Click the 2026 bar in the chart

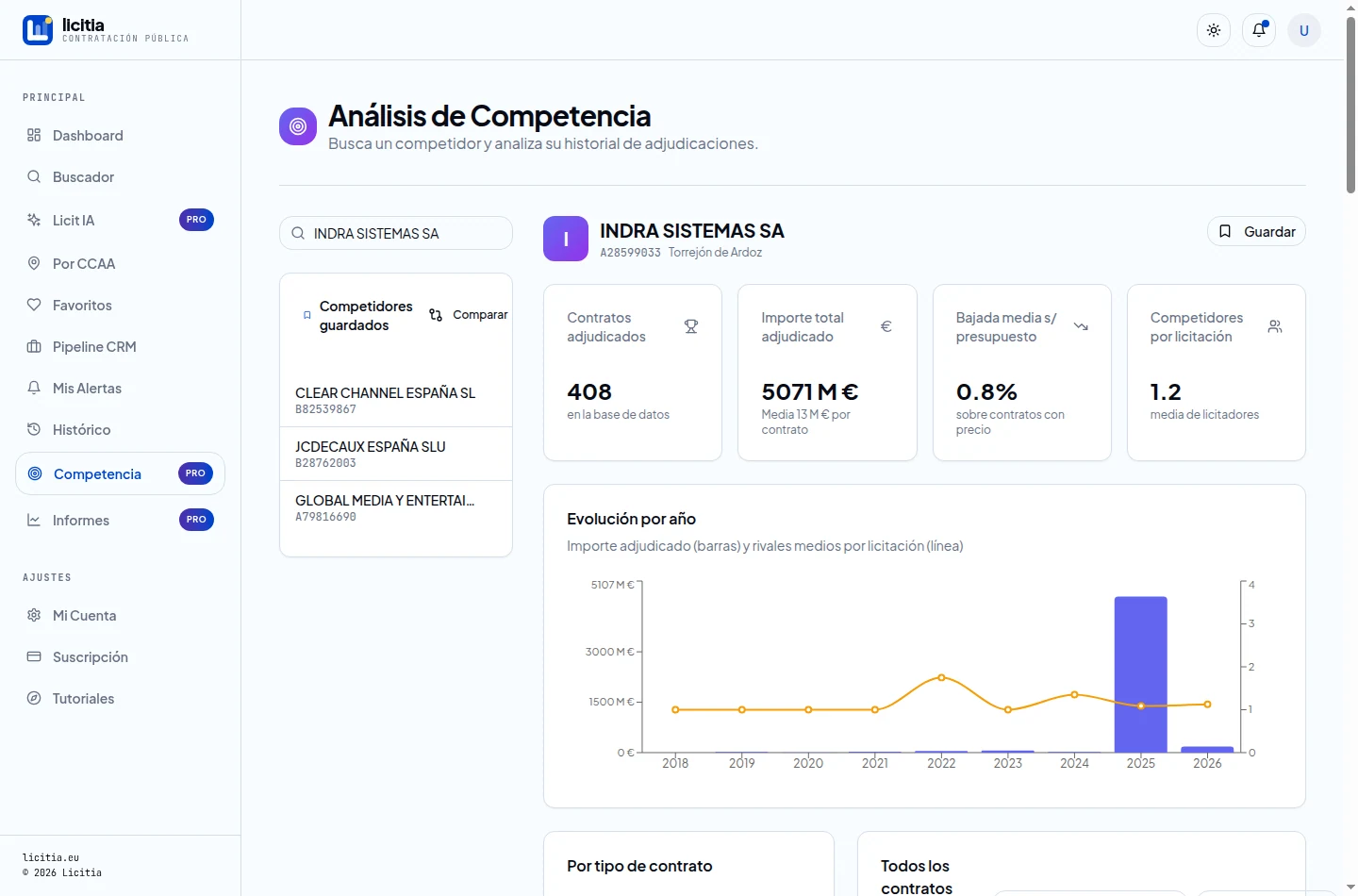pos(1207,750)
